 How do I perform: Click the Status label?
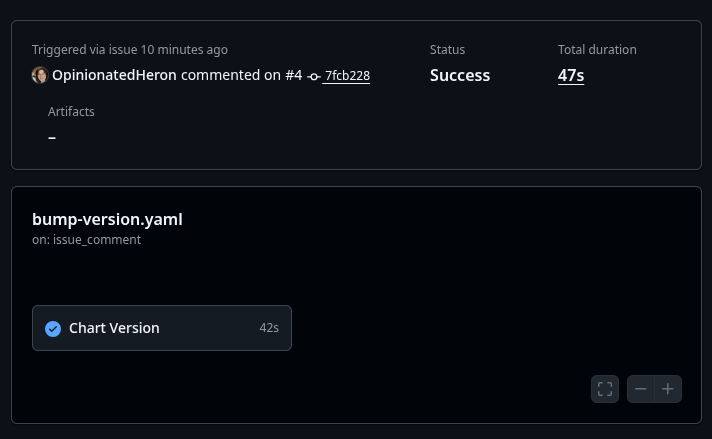tap(447, 50)
